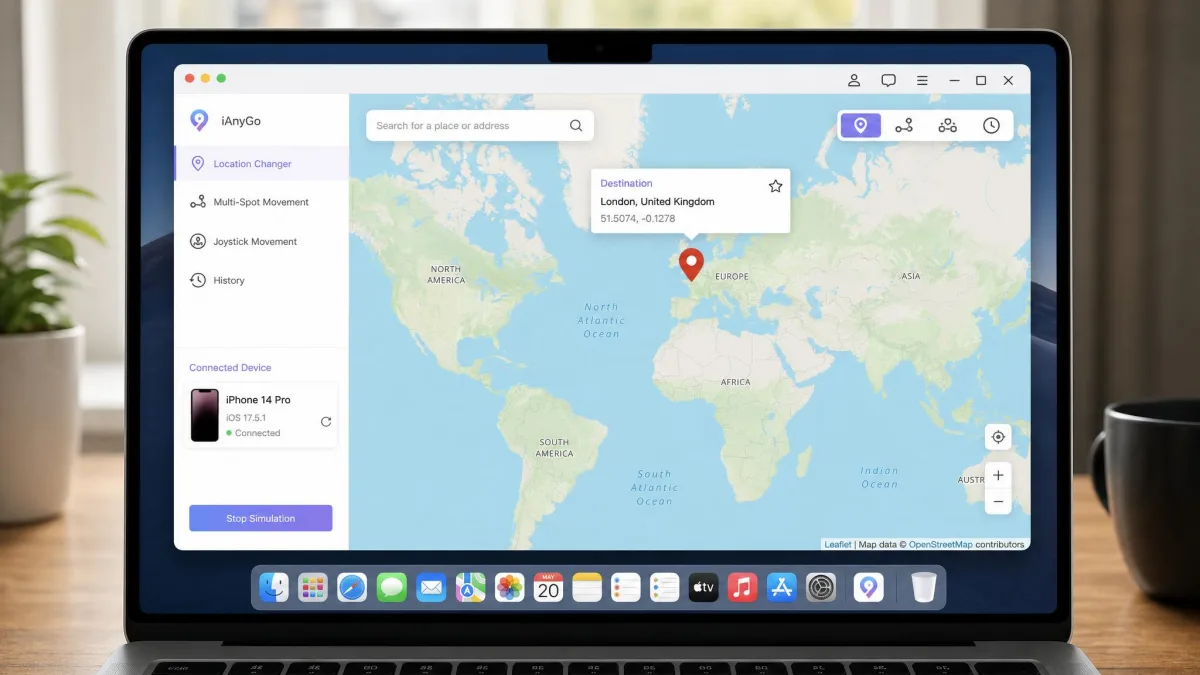Open Finder from the Dock
1200x675 pixels.
274,588
